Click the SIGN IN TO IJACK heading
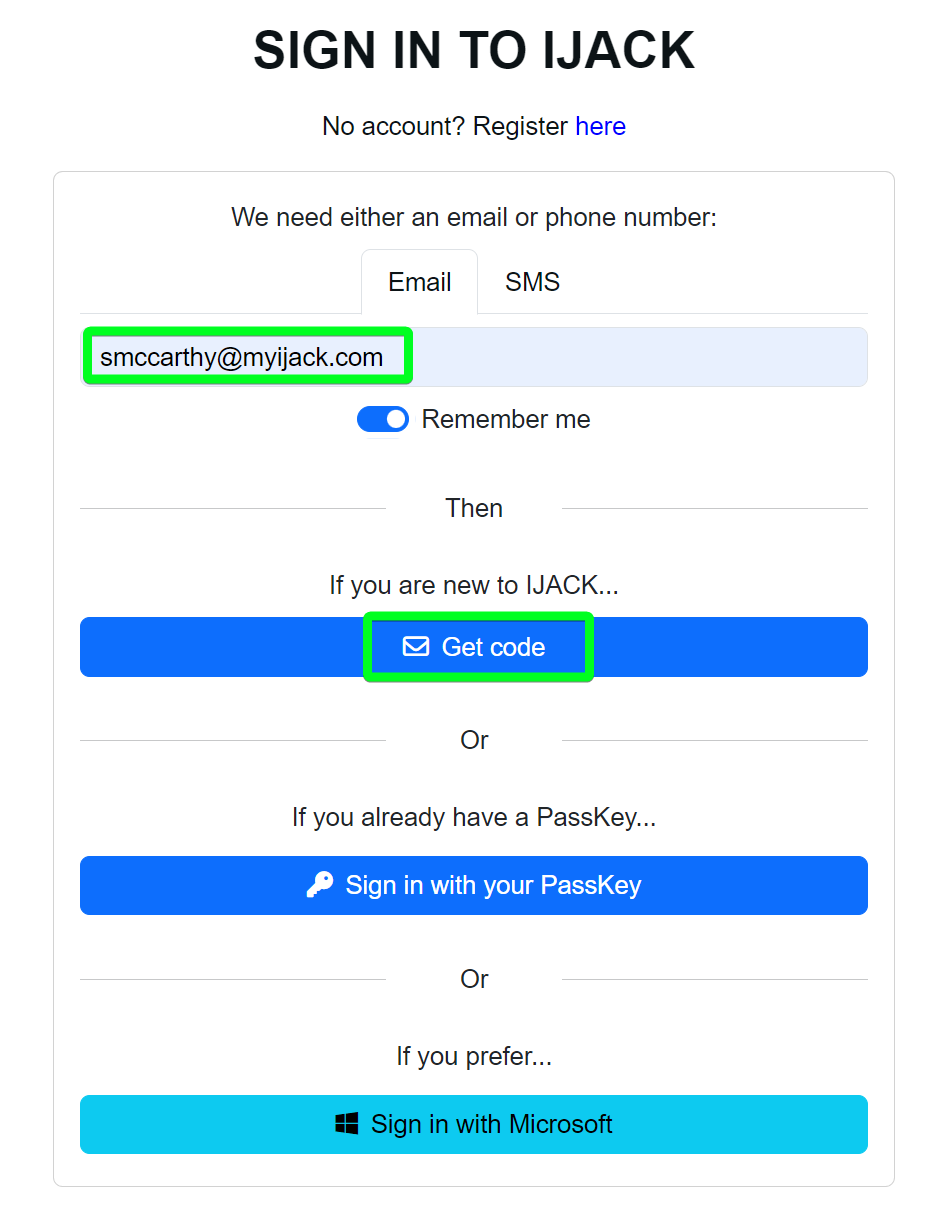 pos(474,51)
